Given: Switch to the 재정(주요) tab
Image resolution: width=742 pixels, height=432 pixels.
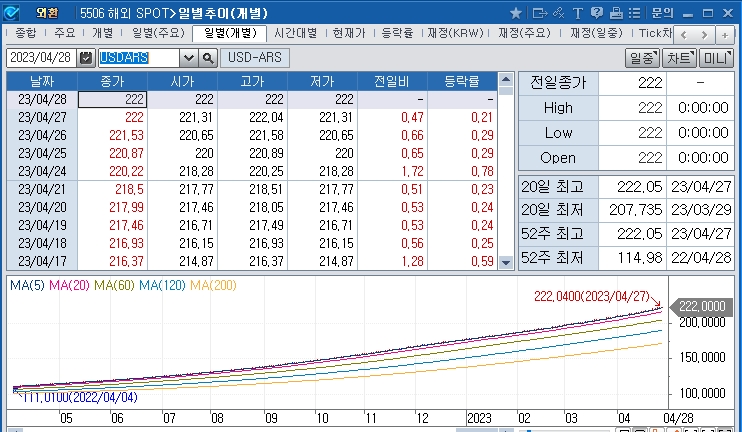Looking at the screenshot, I should pos(525,33).
